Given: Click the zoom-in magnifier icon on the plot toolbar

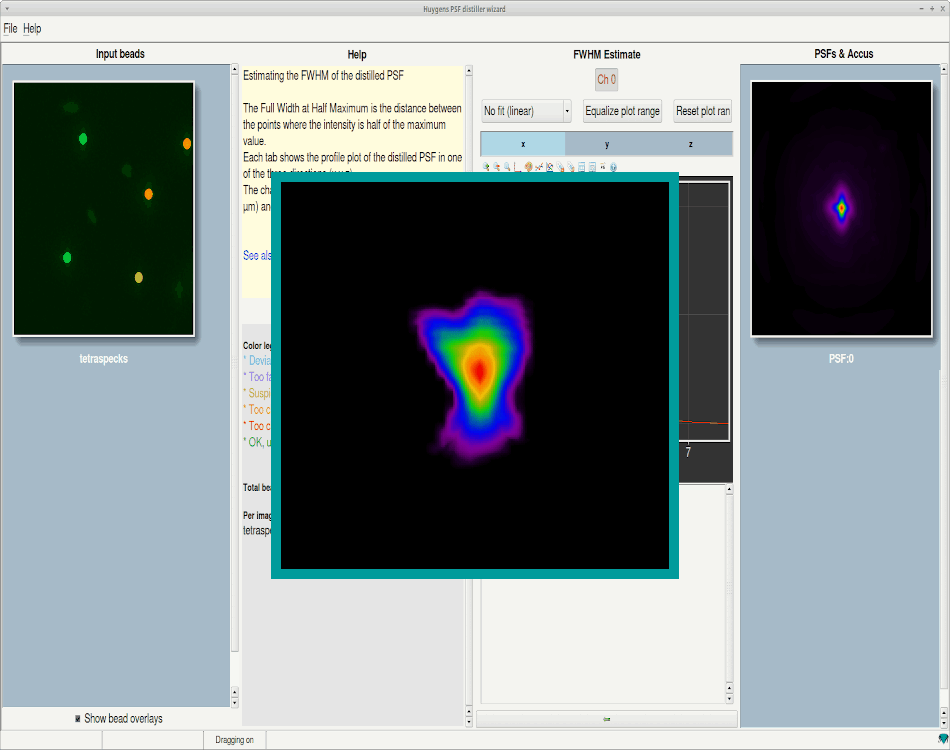Looking at the screenshot, I should tap(485, 167).
